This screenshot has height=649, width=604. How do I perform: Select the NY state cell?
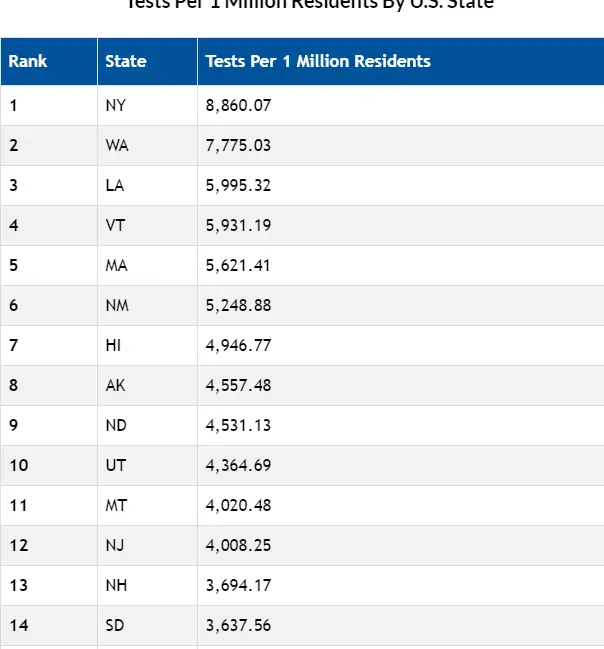pyautogui.click(x=116, y=105)
